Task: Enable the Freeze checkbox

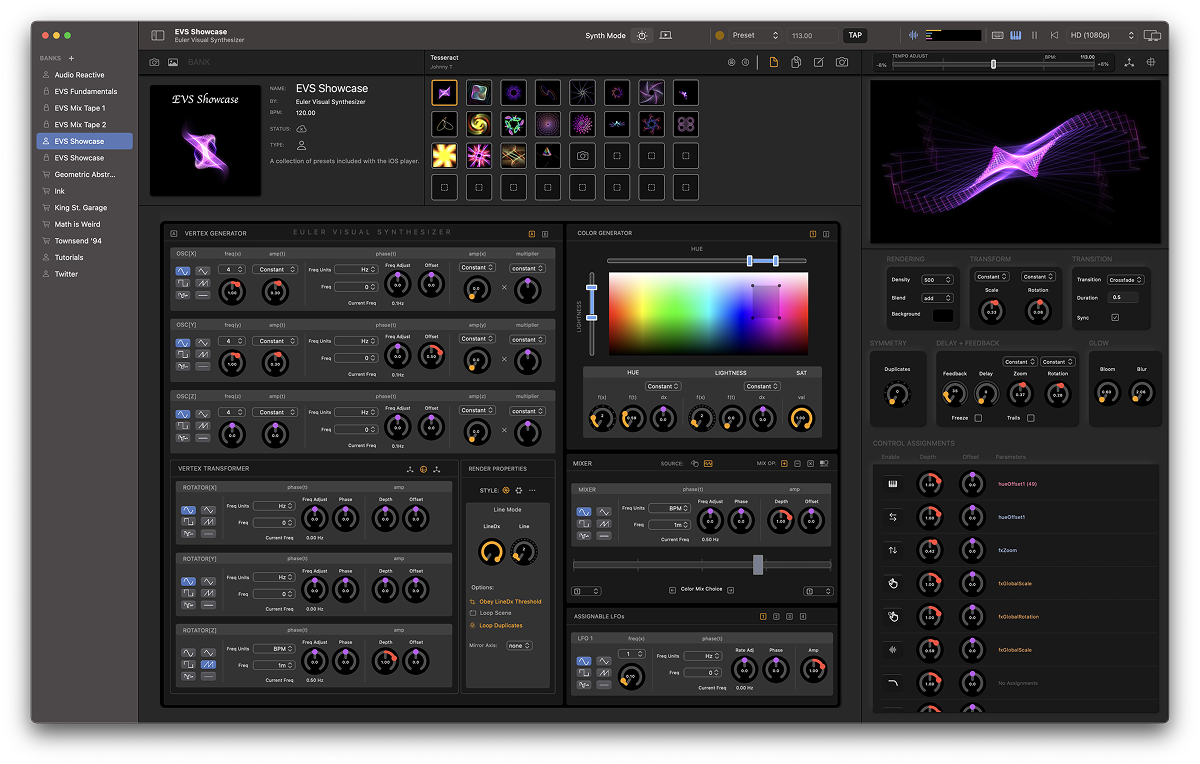Action: tap(978, 418)
